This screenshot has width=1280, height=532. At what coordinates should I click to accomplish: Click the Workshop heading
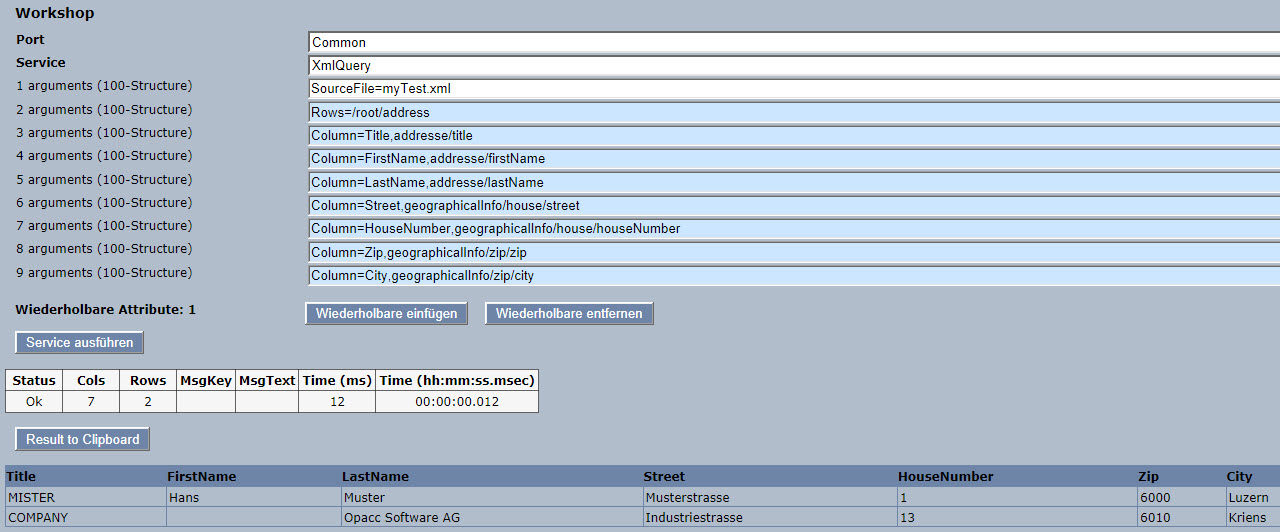pyautogui.click(x=55, y=13)
